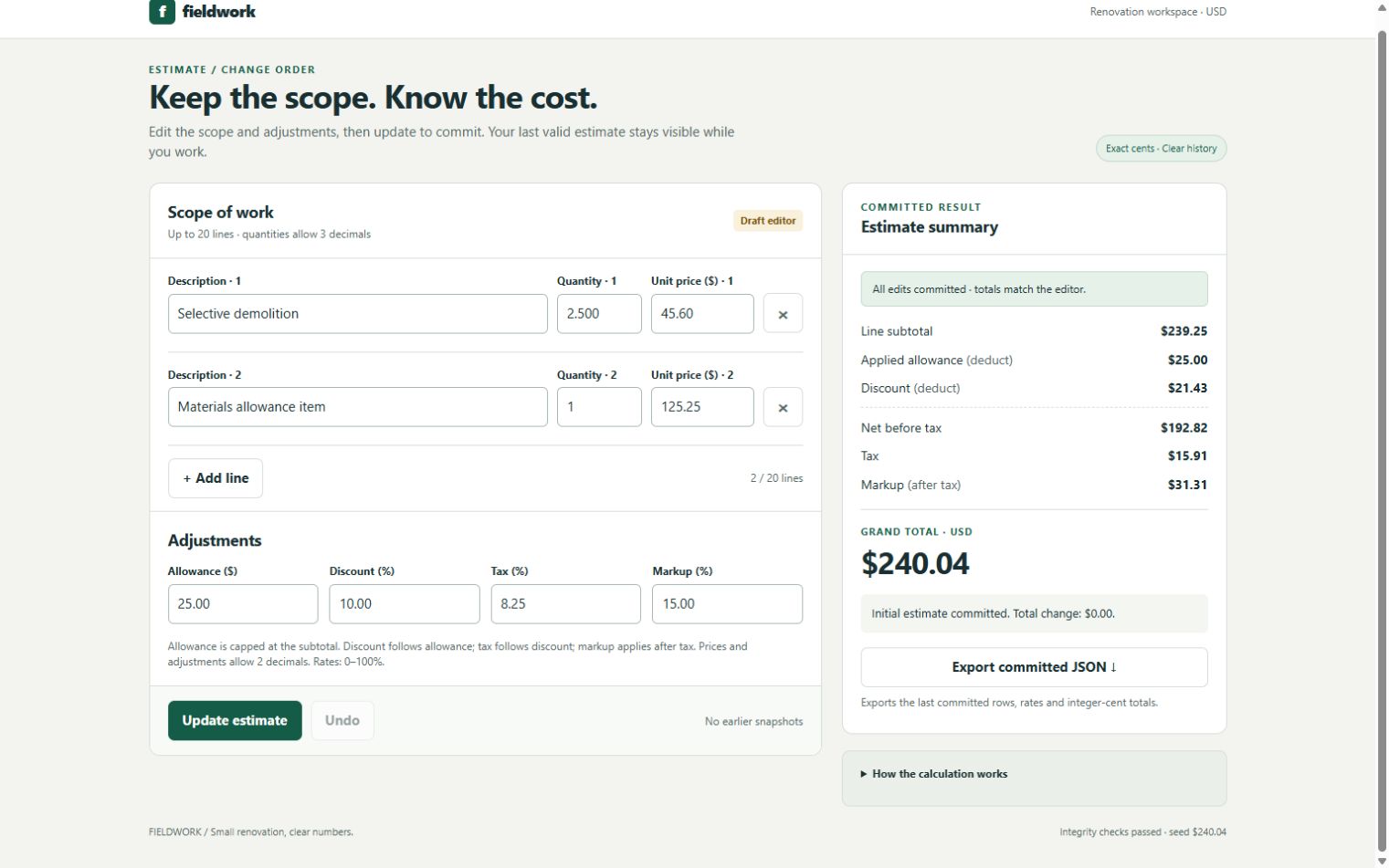The image size is (1389, 868).
Task: Export committed JSON
Action: coord(1034,667)
